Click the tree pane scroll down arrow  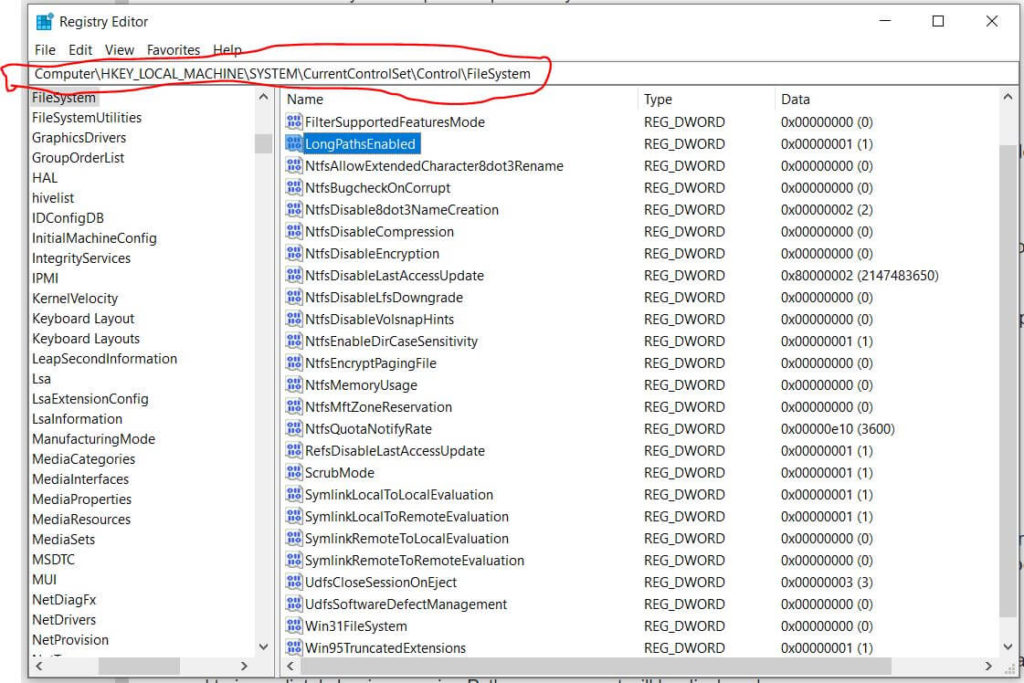264,646
